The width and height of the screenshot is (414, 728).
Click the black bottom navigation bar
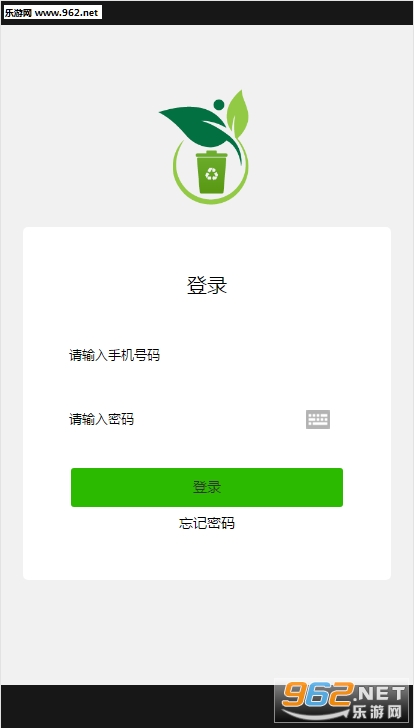139,706
